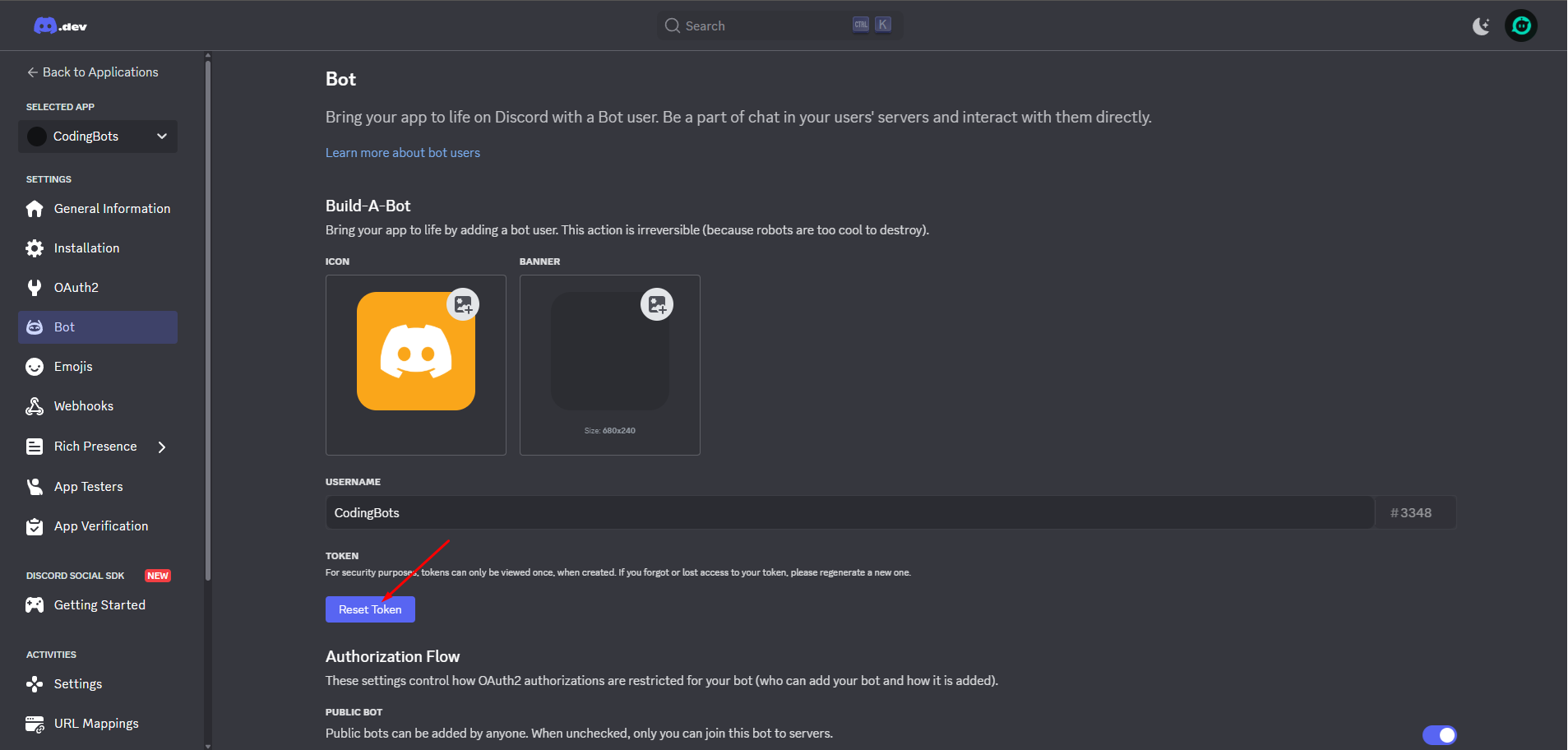Open Activities Settings page

pos(98,684)
